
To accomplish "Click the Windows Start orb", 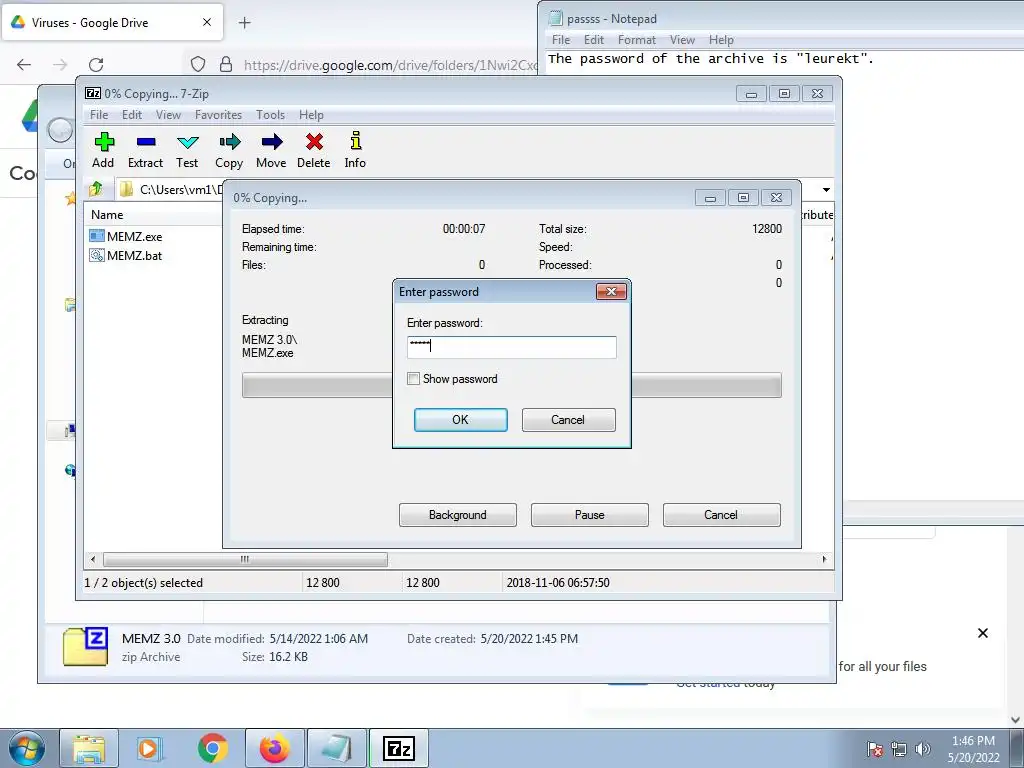I will [27, 748].
